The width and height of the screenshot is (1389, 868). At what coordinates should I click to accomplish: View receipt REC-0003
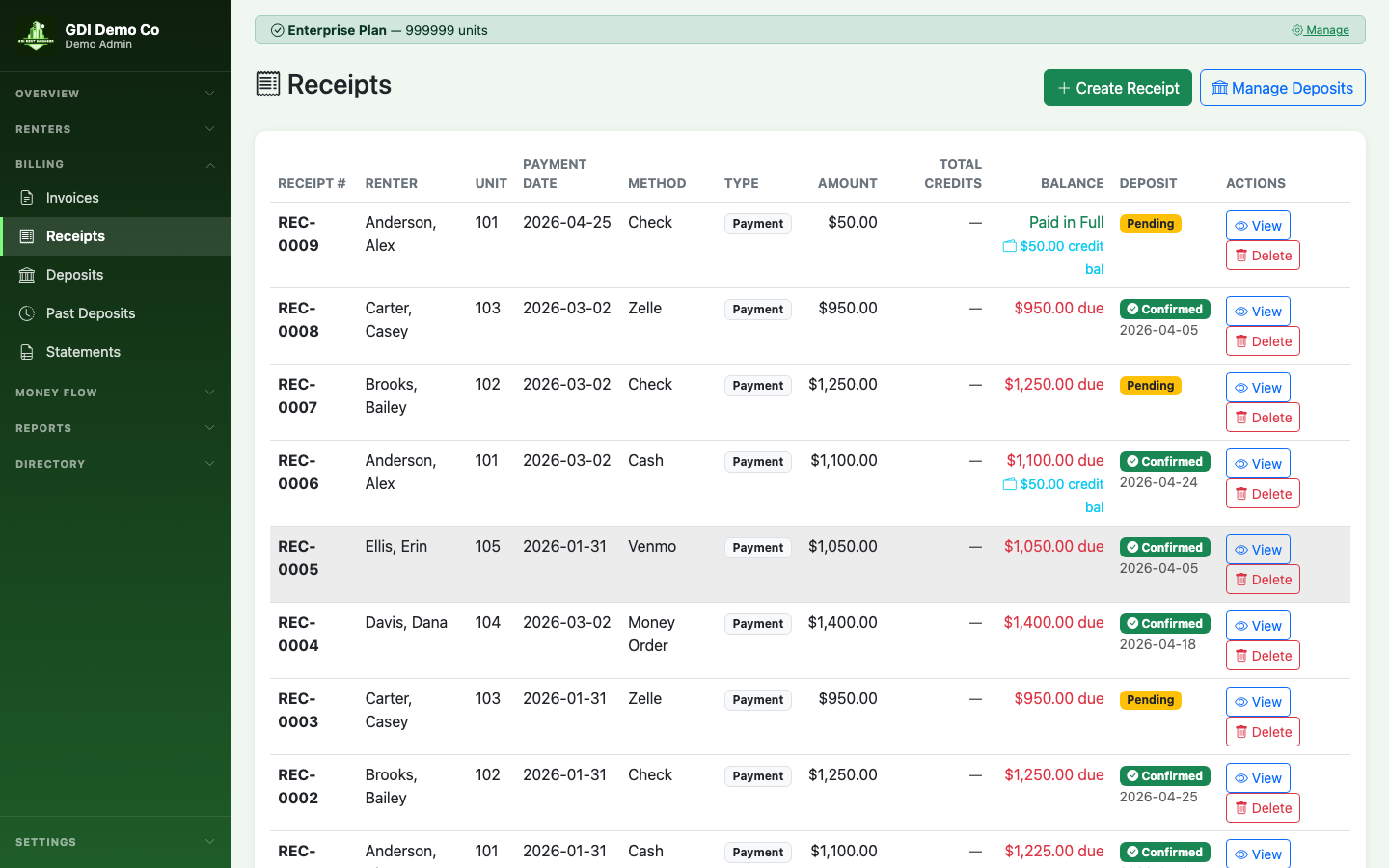click(1258, 702)
